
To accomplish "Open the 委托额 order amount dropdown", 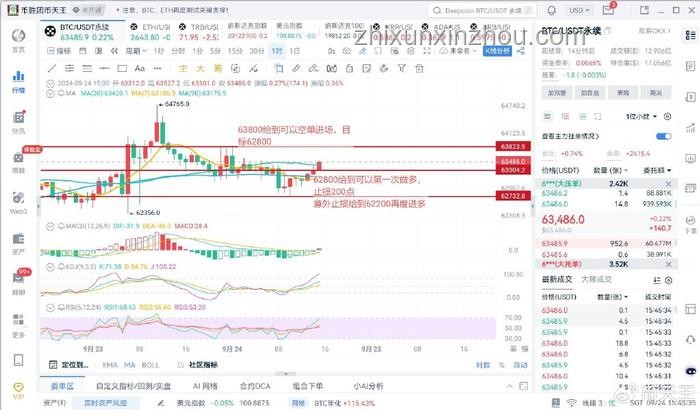I will click(x=657, y=170).
